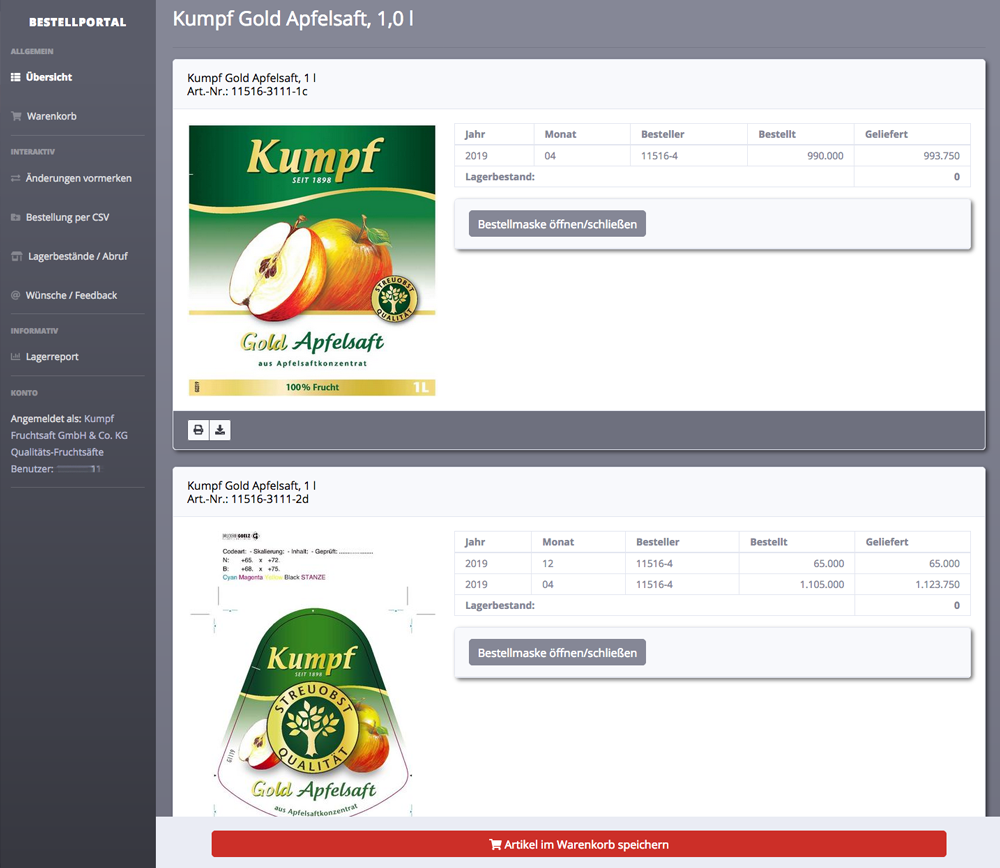Click the Wünsche / Feedback at-sign icon
This screenshot has width=1000, height=868.
click(x=15, y=295)
